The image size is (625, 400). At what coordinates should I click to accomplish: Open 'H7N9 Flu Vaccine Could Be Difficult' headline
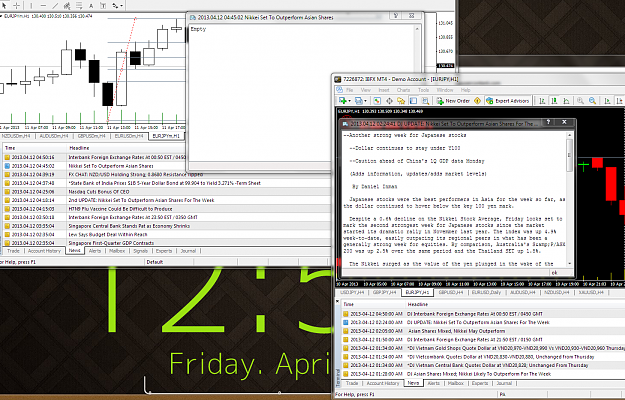click(120, 209)
